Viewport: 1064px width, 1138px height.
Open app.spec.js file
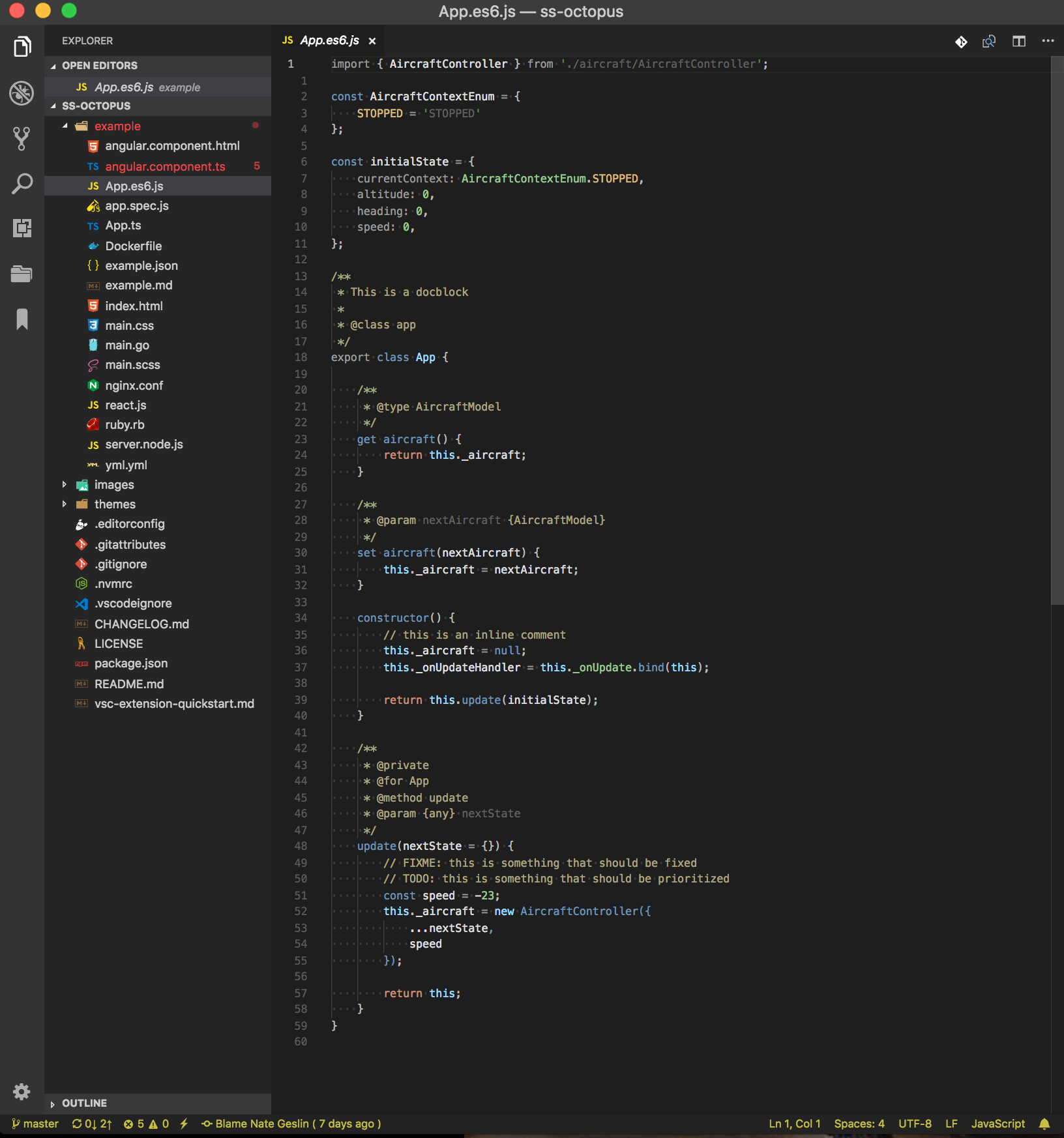(158, 206)
